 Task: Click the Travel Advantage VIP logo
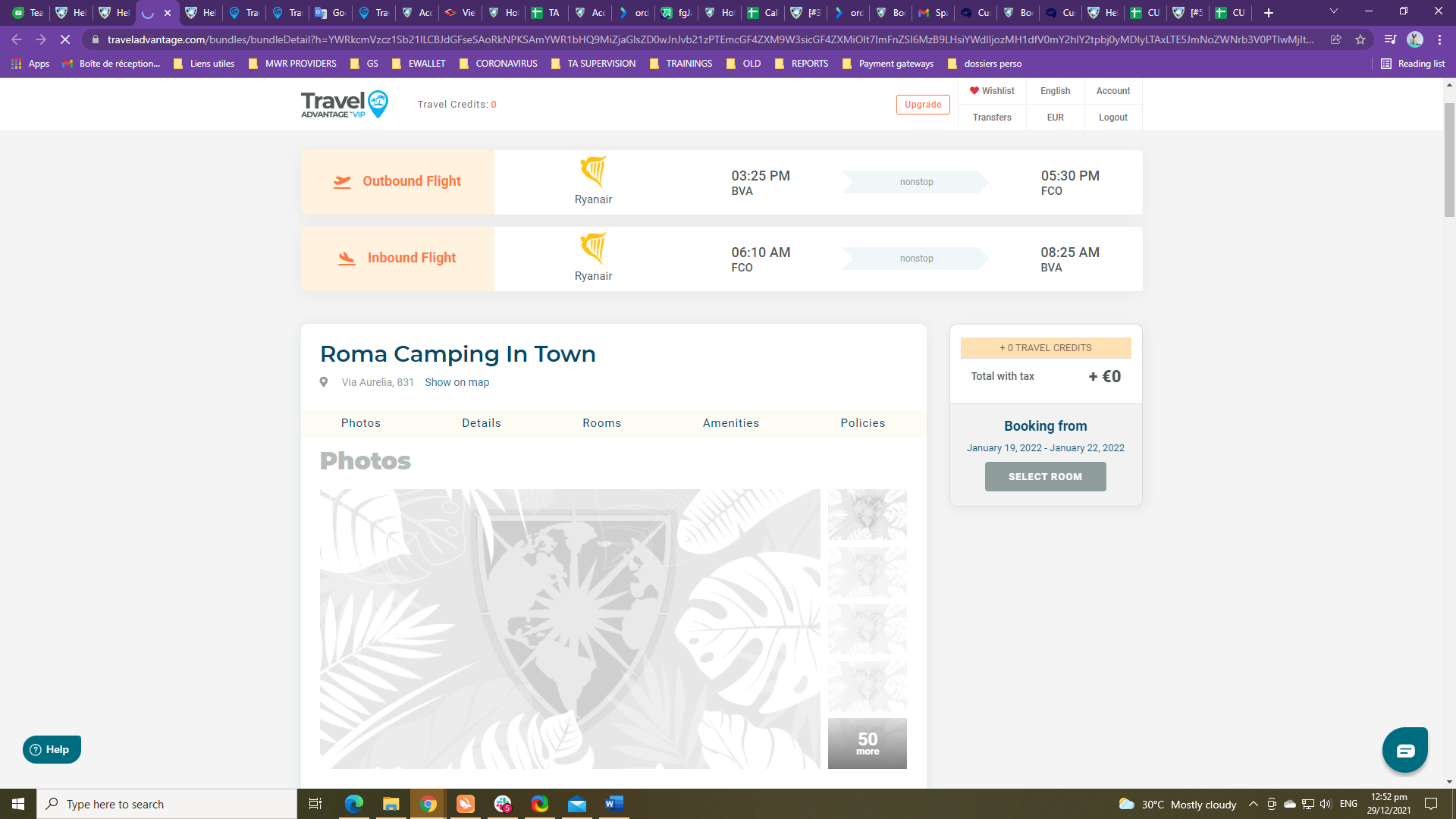click(344, 105)
